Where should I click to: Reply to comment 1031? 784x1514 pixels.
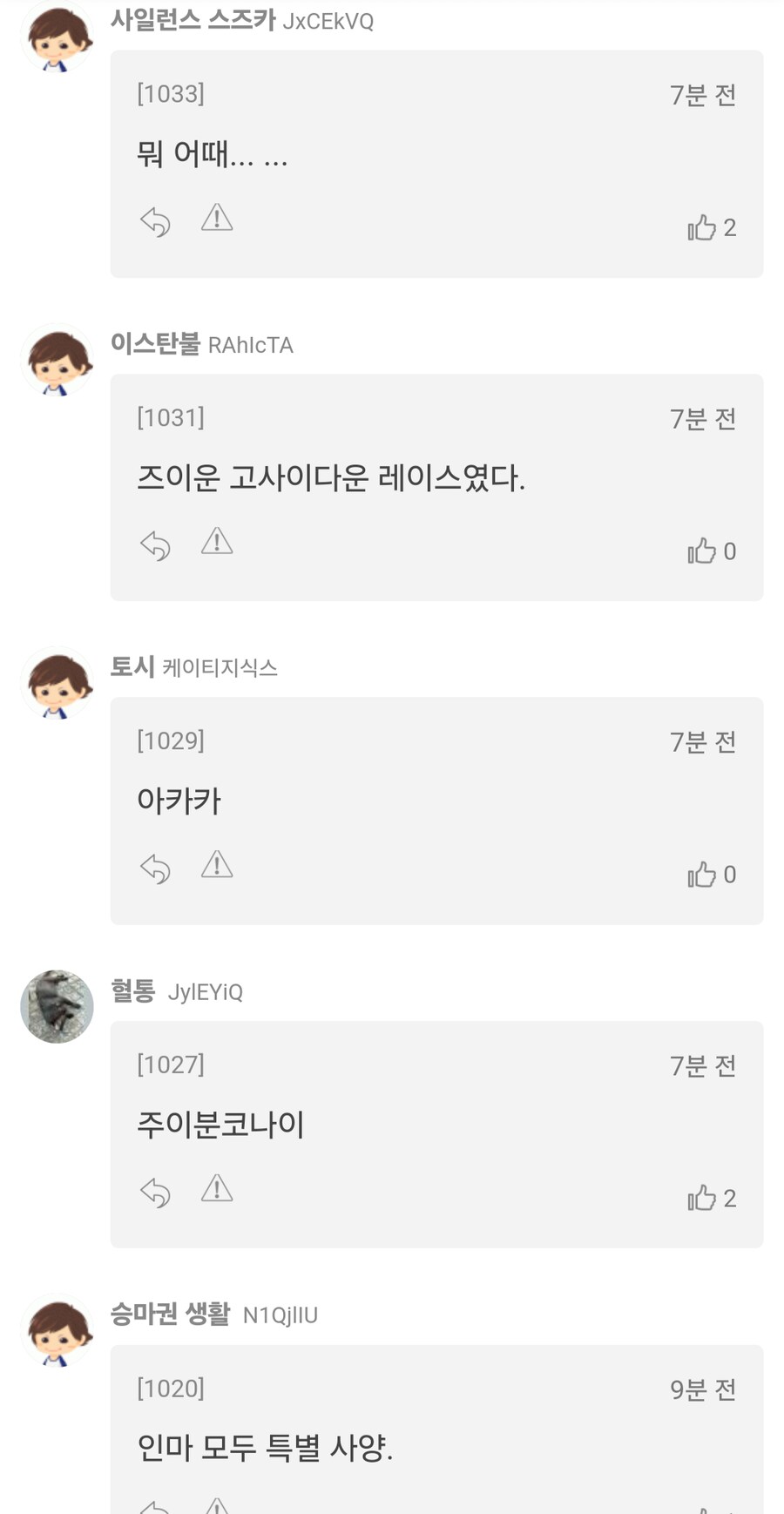tap(156, 545)
